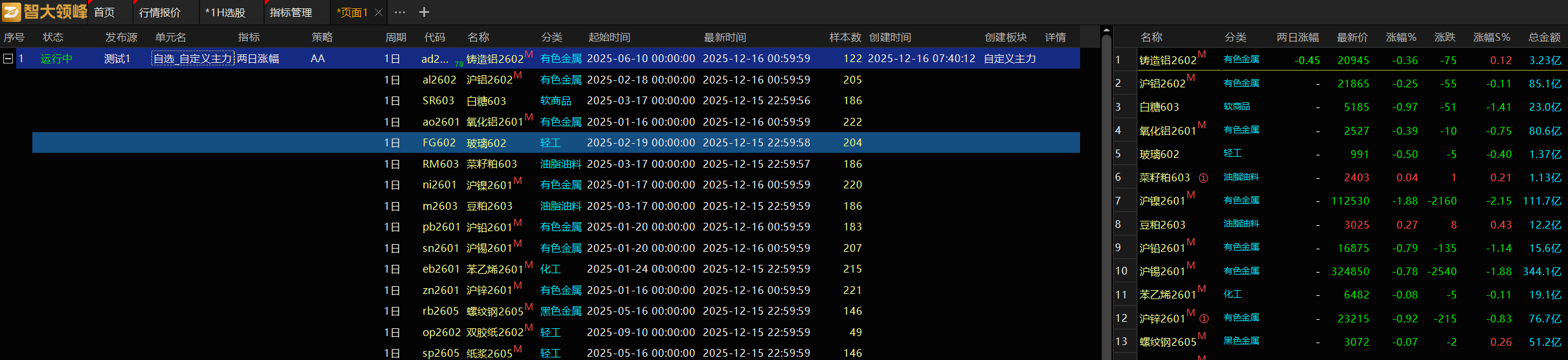
Task: Click the 智大领峰 app logo
Action: [x=44, y=12]
